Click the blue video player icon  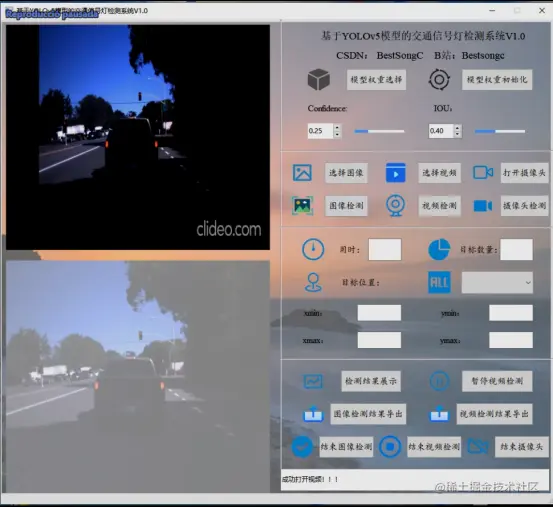point(396,173)
